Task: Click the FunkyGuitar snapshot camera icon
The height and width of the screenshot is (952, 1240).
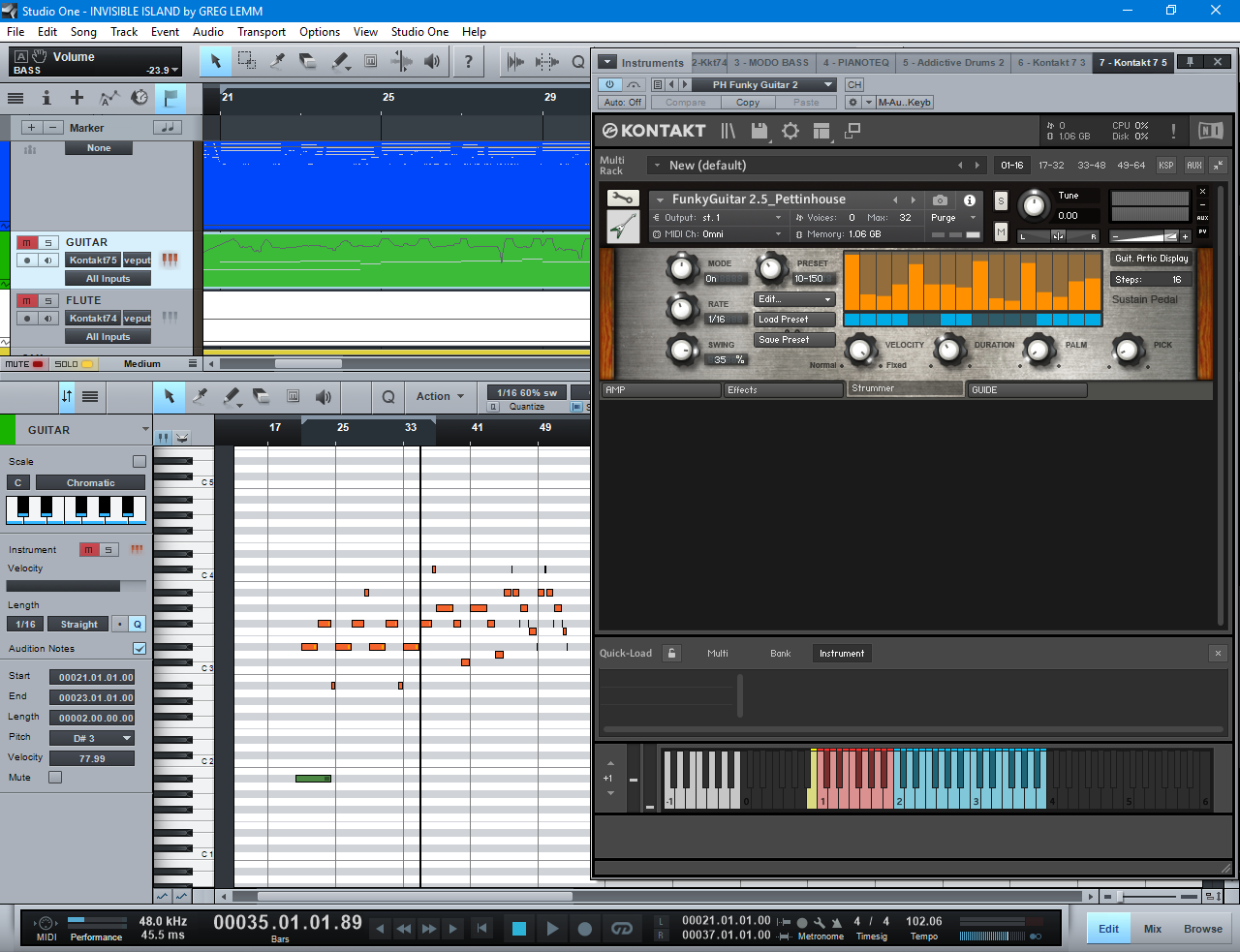Action: click(940, 200)
